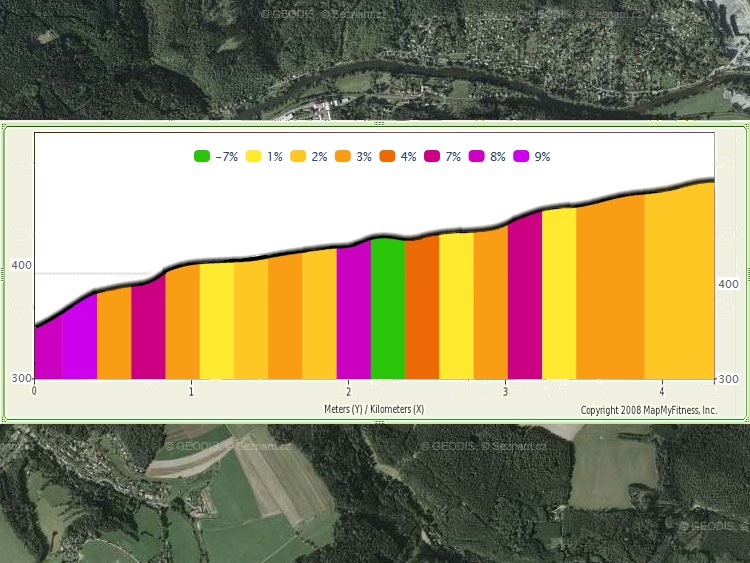Click the green -7% legend swatch
This screenshot has height=563, width=750.
tap(201, 156)
